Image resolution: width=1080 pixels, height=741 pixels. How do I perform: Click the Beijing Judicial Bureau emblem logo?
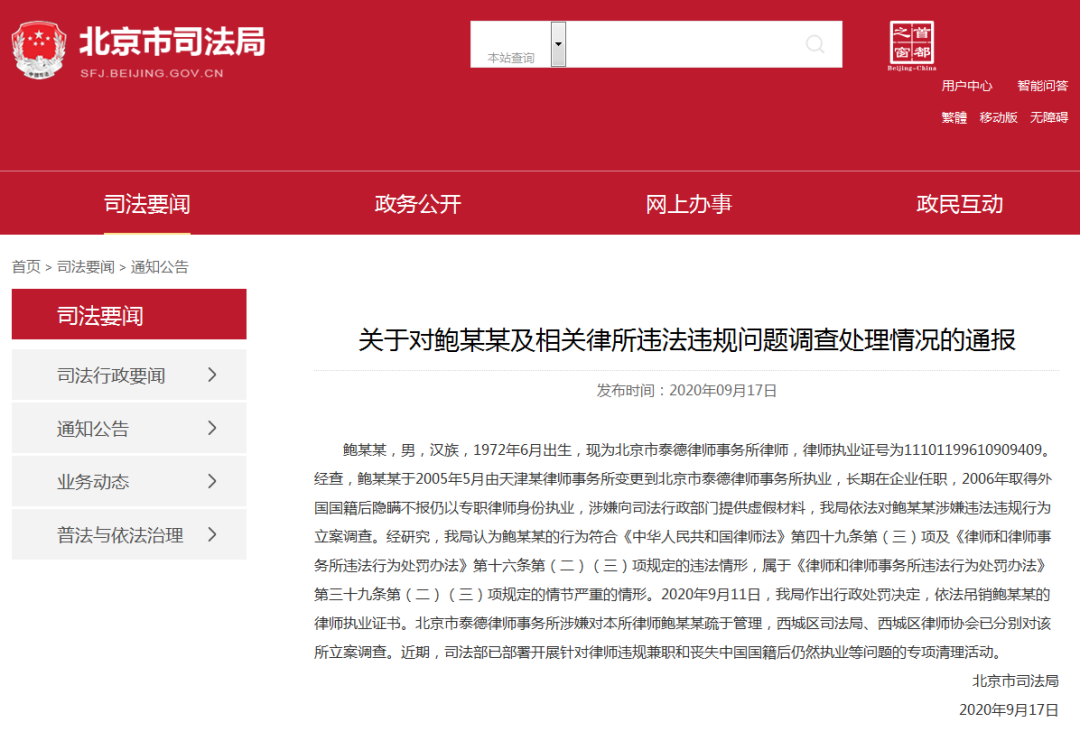click(39, 50)
